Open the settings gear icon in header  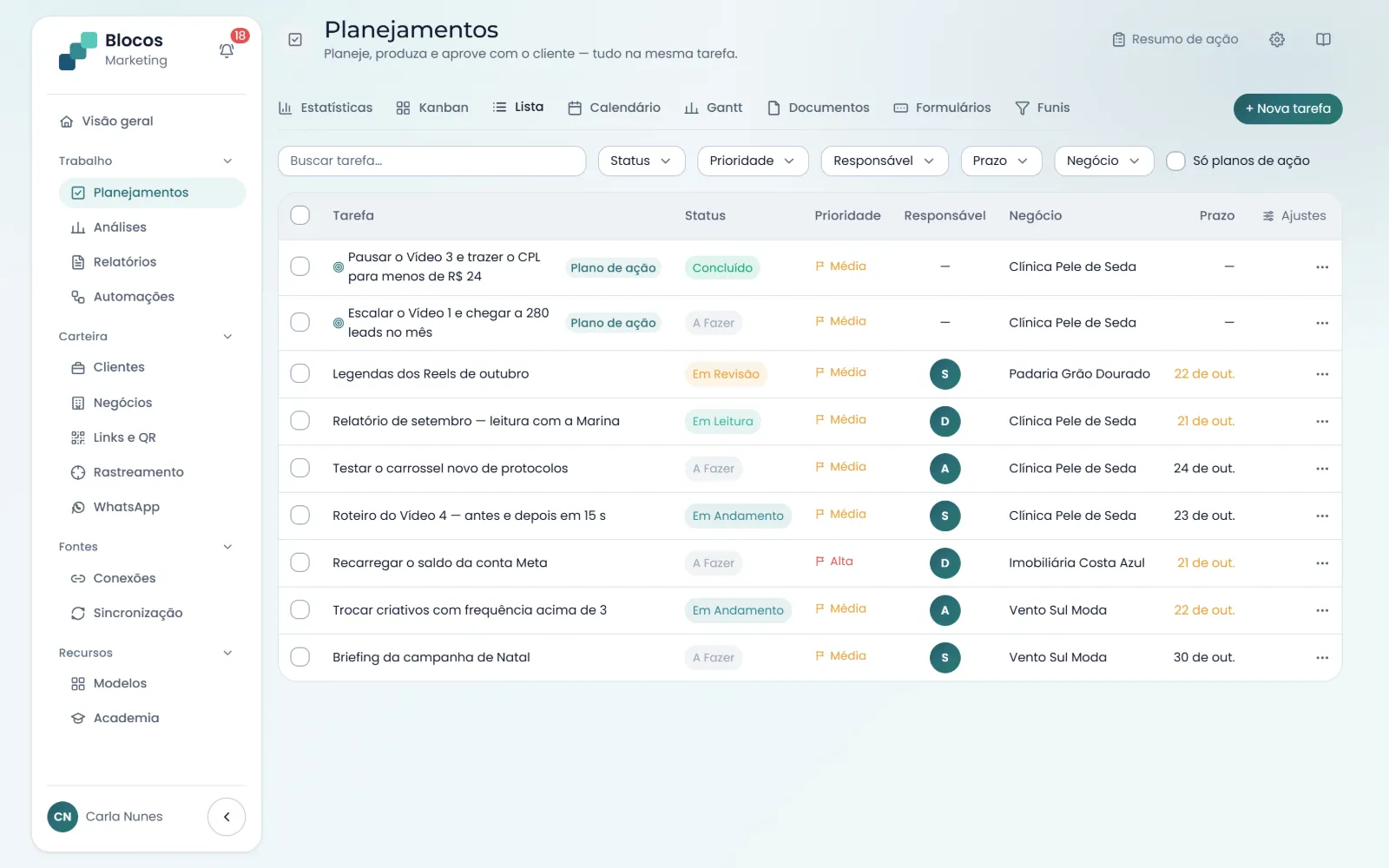pyautogui.click(x=1277, y=39)
